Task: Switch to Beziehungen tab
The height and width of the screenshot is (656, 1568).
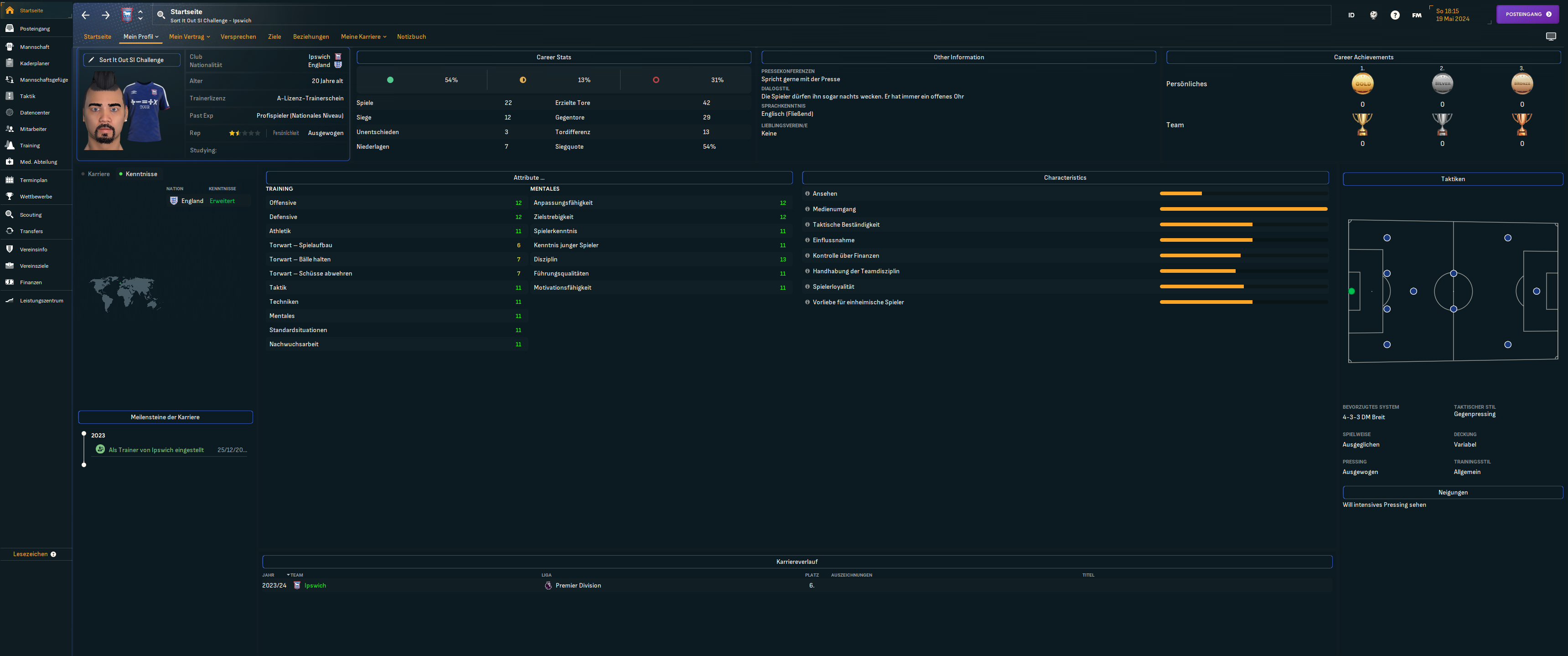Action: point(311,36)
